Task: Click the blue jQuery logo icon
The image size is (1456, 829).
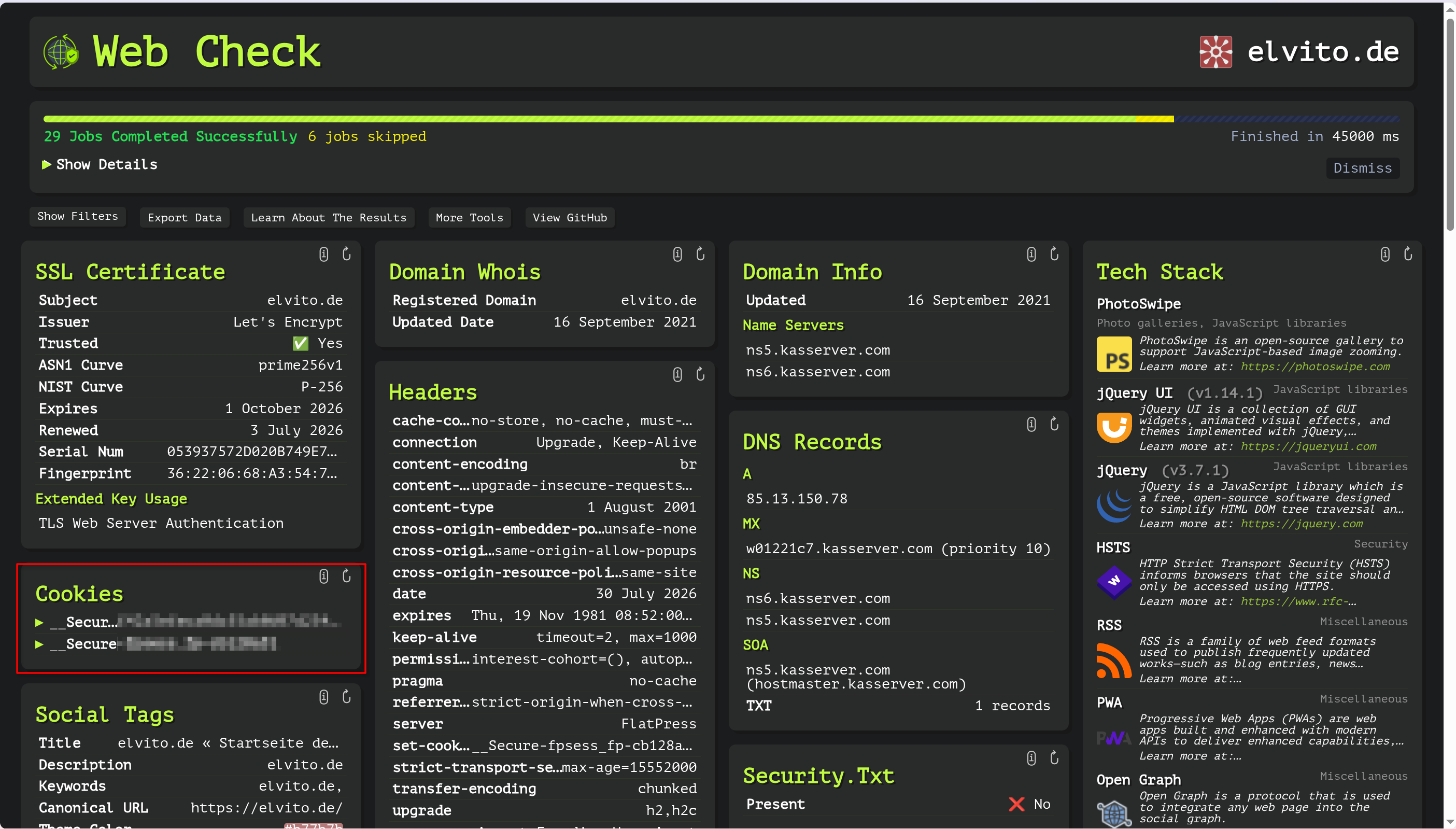Action: [x=1114, y=504]
